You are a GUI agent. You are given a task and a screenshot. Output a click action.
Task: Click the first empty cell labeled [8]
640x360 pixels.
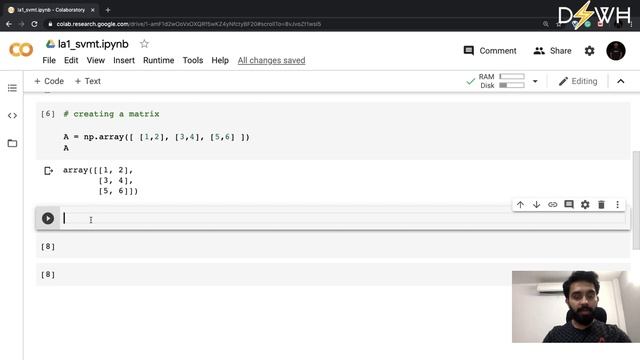point(333,247)
